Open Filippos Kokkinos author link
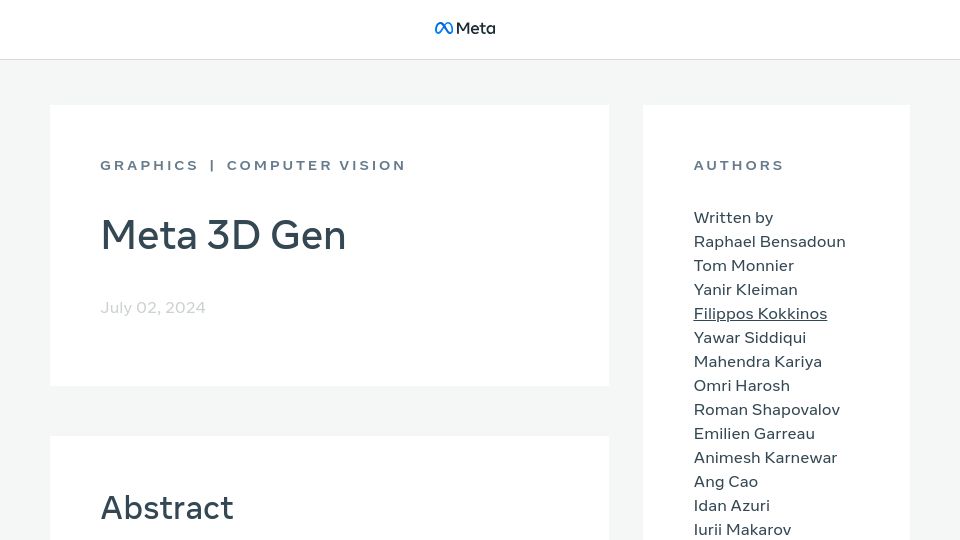 (x=760, y=313)
